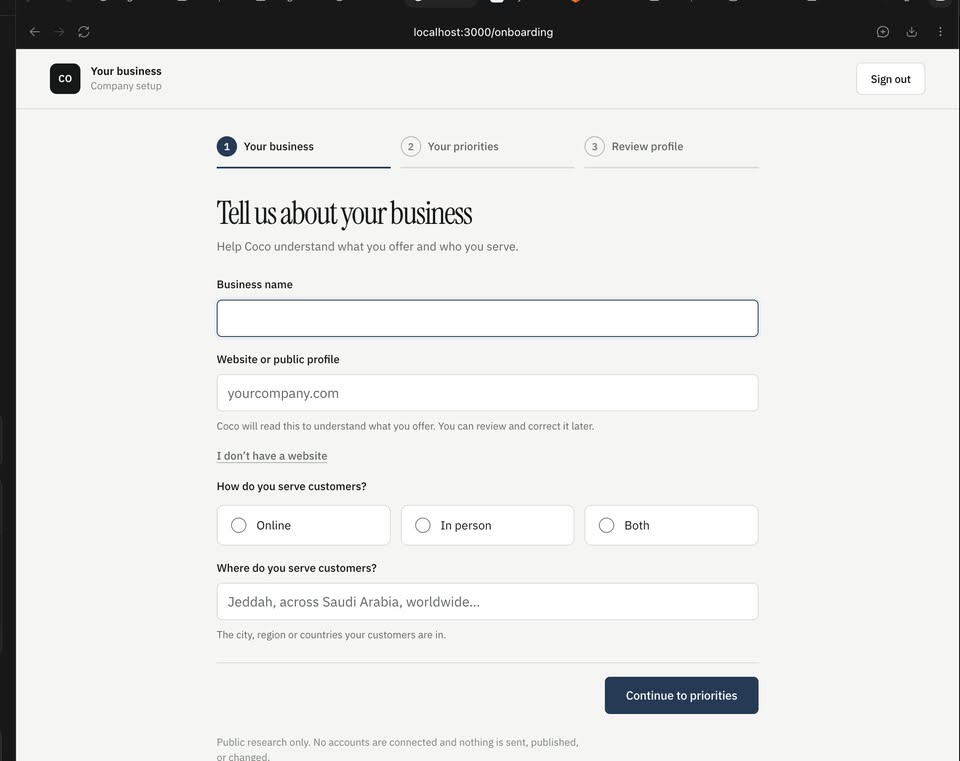Choose the In person radio option

point(487,525)
